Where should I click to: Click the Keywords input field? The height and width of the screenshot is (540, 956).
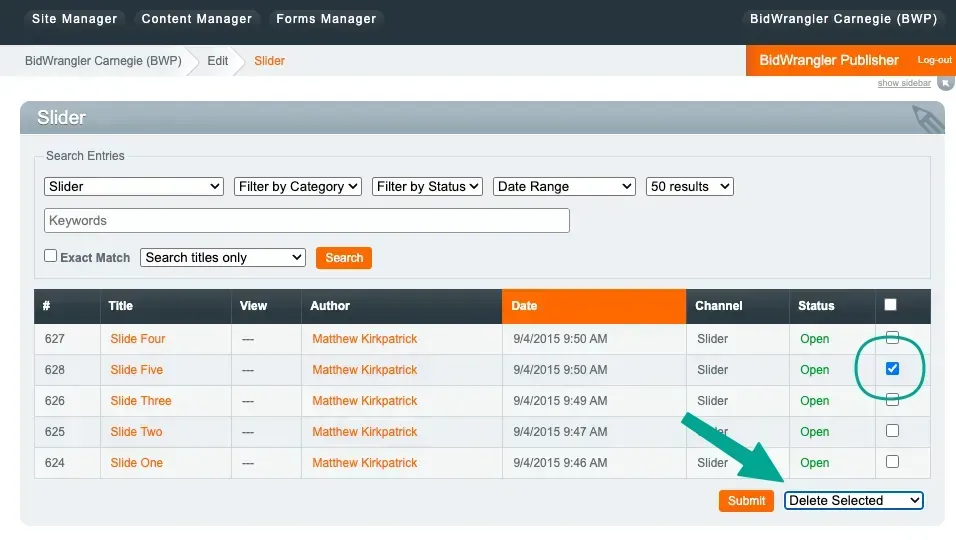pos(307,221)
